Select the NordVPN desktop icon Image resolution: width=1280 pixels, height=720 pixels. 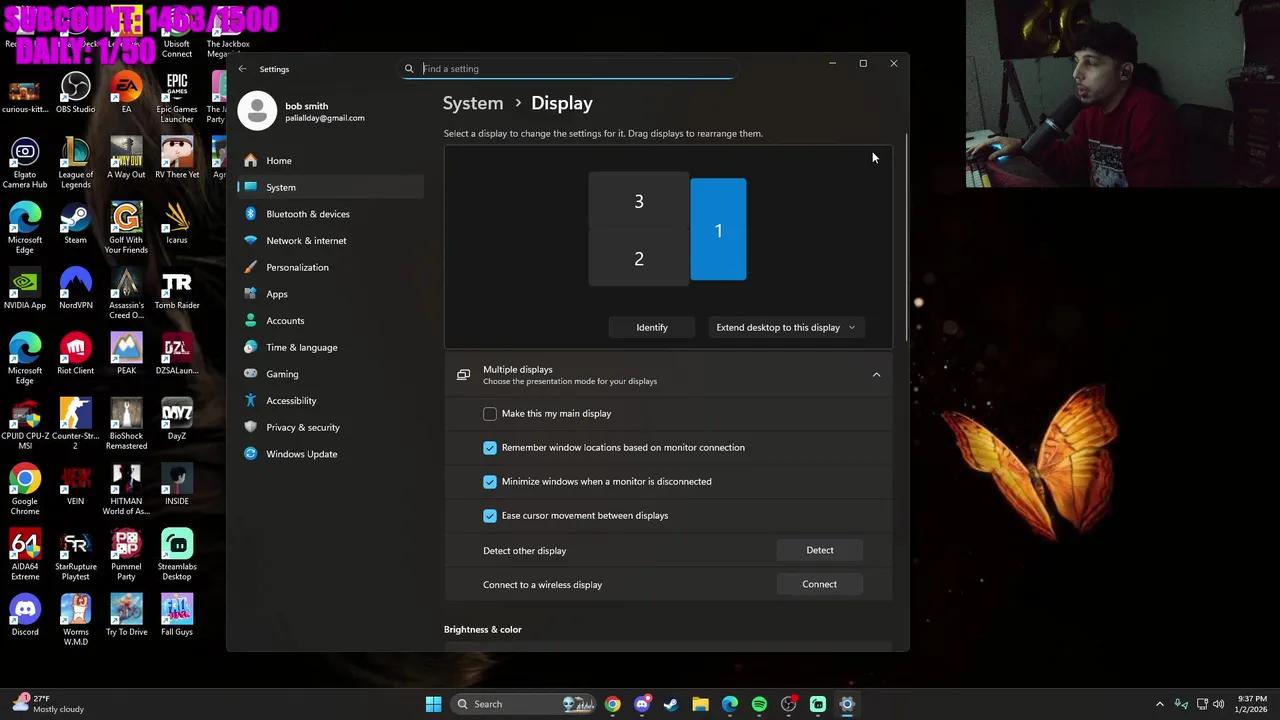76,289
